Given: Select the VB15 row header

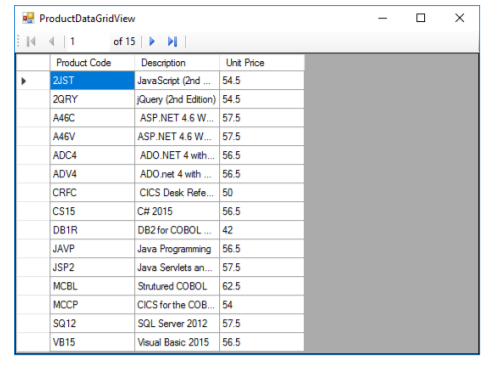Looking at the screenshot, I should pos(33,342).
